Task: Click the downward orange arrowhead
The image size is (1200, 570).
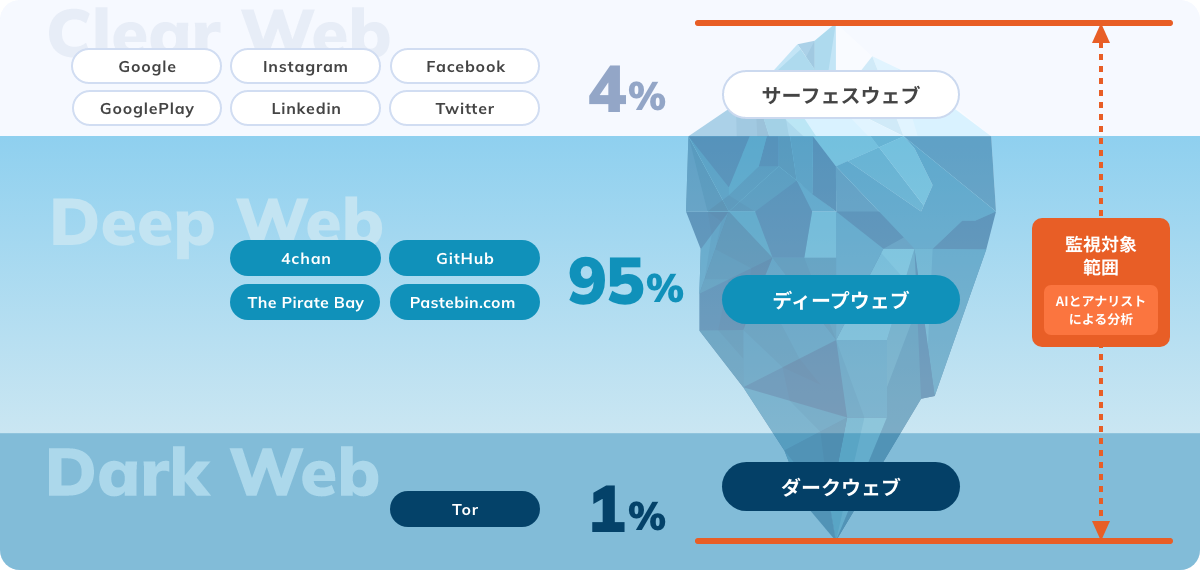Action: pyautogui.click(x=1101, y=529)
